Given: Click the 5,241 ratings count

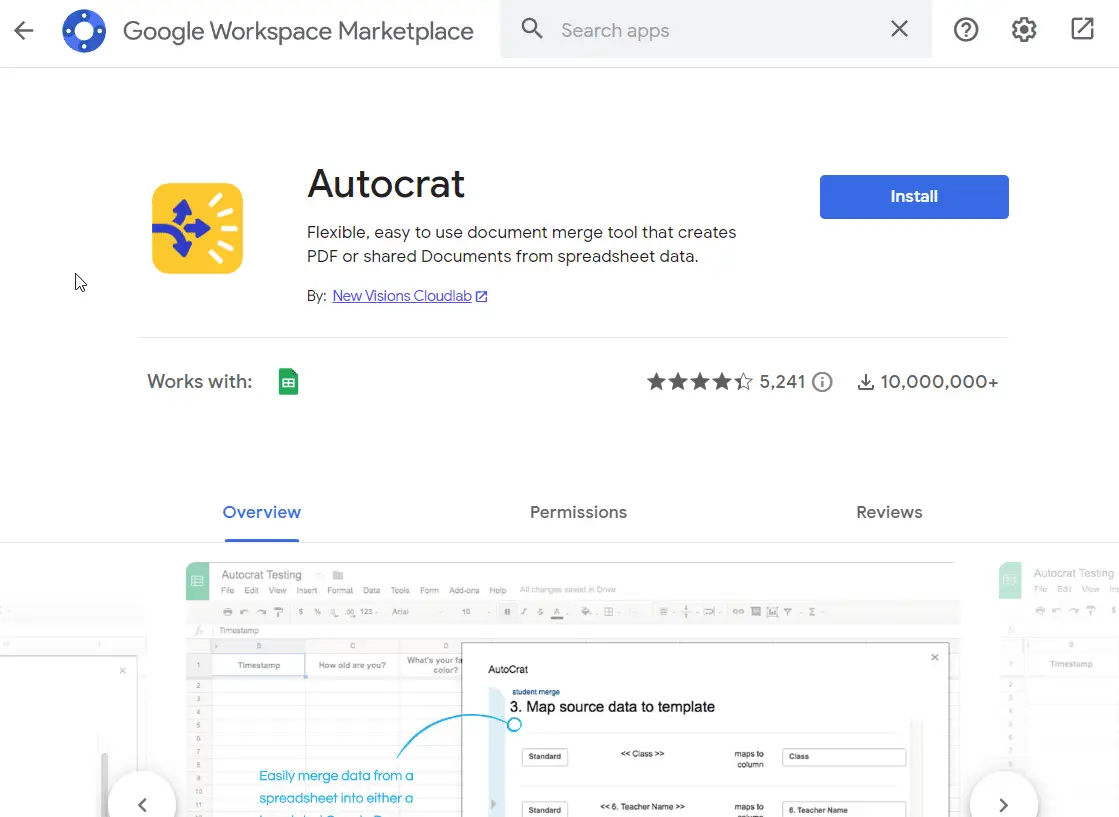Looking at the screenshot, I should tap(782, 382).
